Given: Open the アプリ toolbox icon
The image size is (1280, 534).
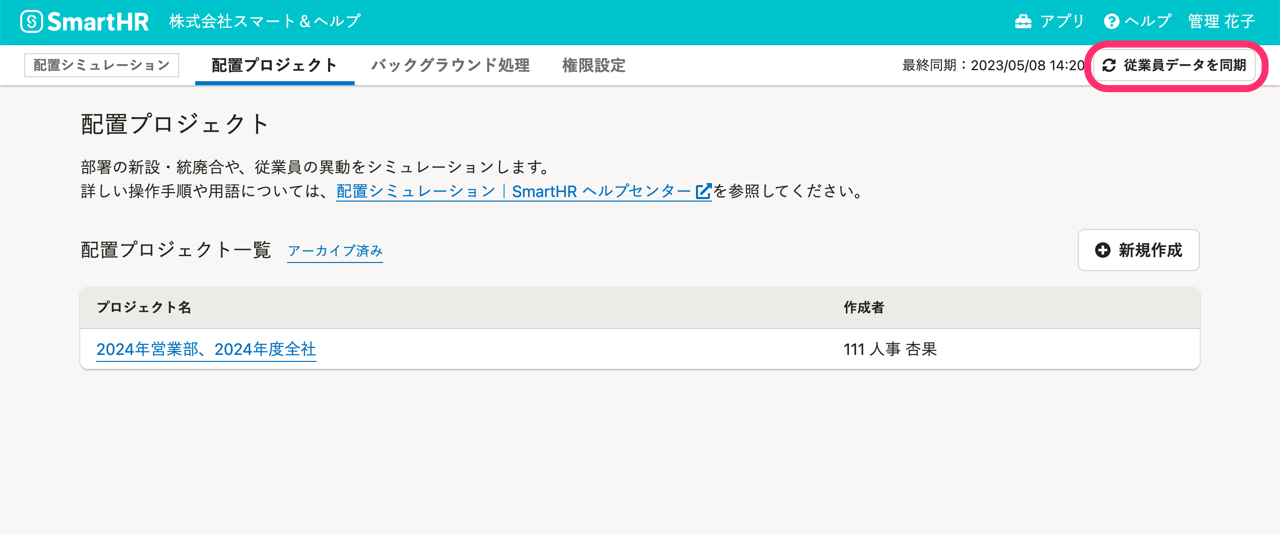Looking at the screenshot, I should click(x=1023, y=22).
